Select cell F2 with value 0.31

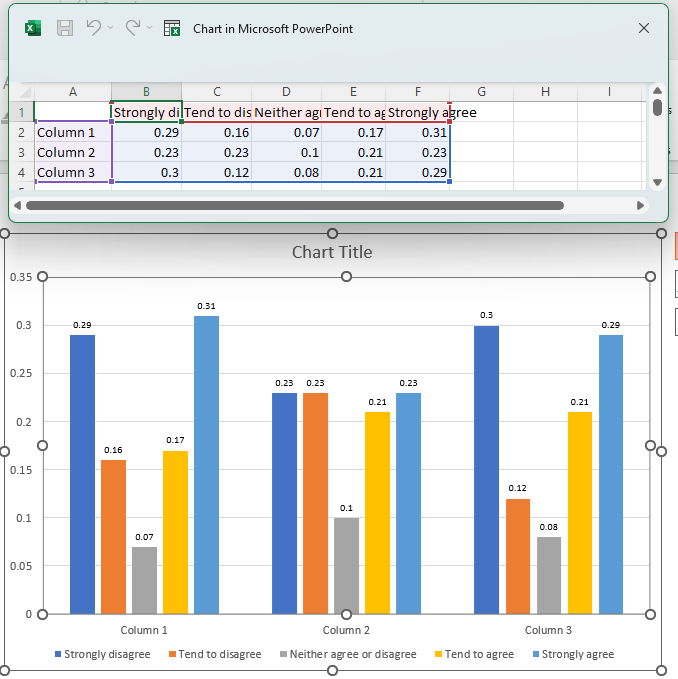pyautogui.click(x=417, y=132)
